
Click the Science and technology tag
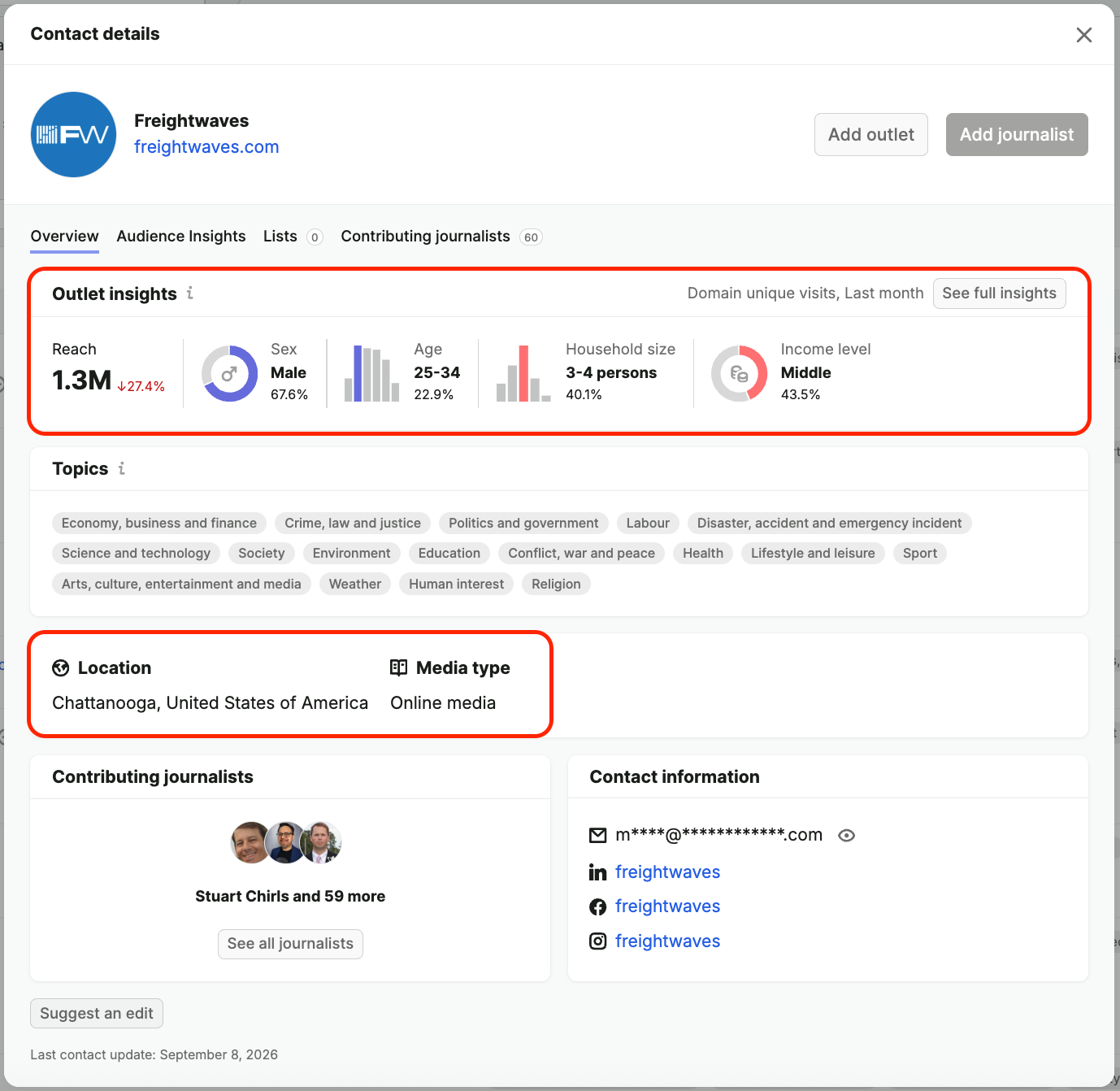[136, 554]
